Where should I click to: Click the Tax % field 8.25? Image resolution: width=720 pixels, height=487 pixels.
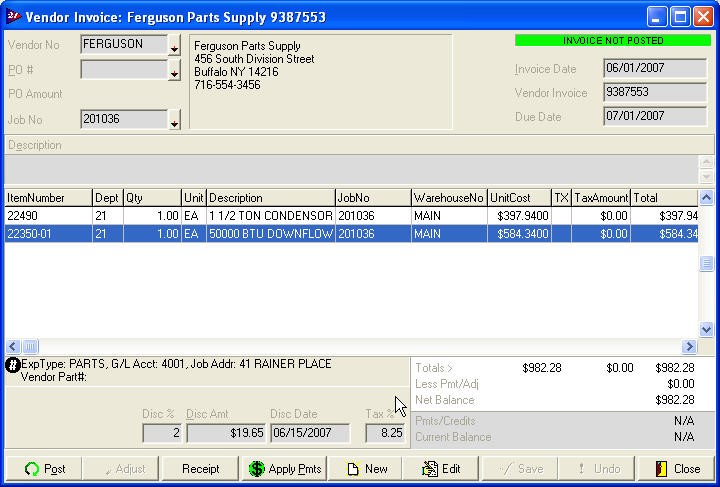tap(385, 433)
